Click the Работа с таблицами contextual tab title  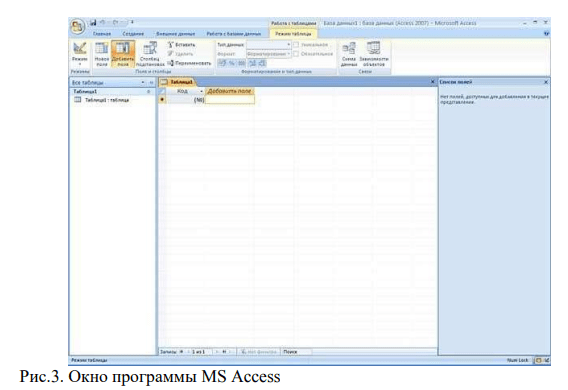pyautogui.click(x=293, y=23)
